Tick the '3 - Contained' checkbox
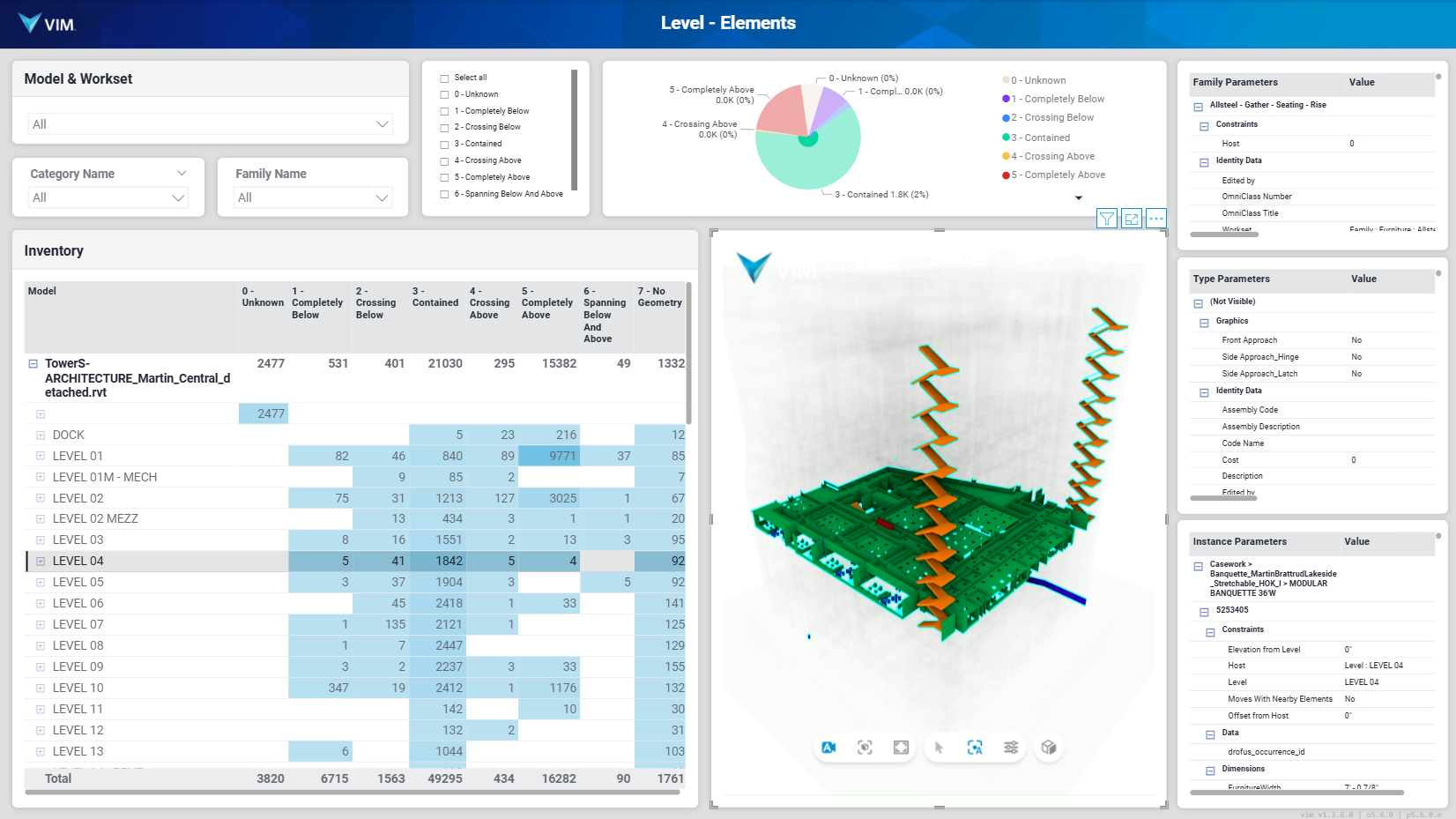The height and width of the screenshot is (819, 1456). pos(445,145)
